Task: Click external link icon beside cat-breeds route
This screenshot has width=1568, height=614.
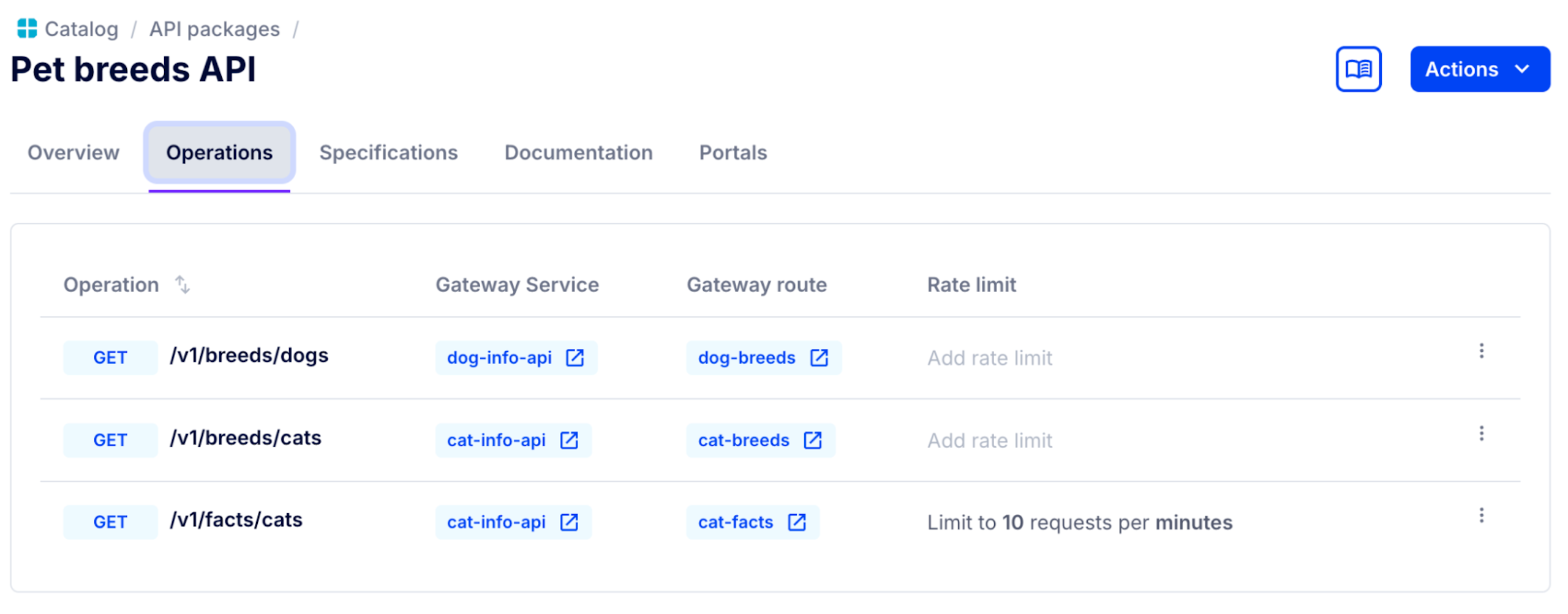Action: pos(812,441)
